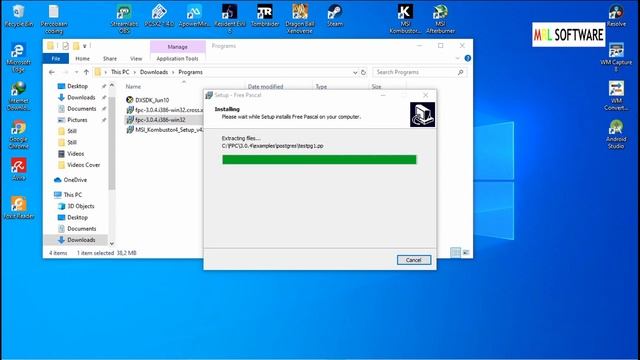This screenshot has height=360, width=640.
Task: Refresh the Programs folder in Explorer
Action: coord(363,72)
